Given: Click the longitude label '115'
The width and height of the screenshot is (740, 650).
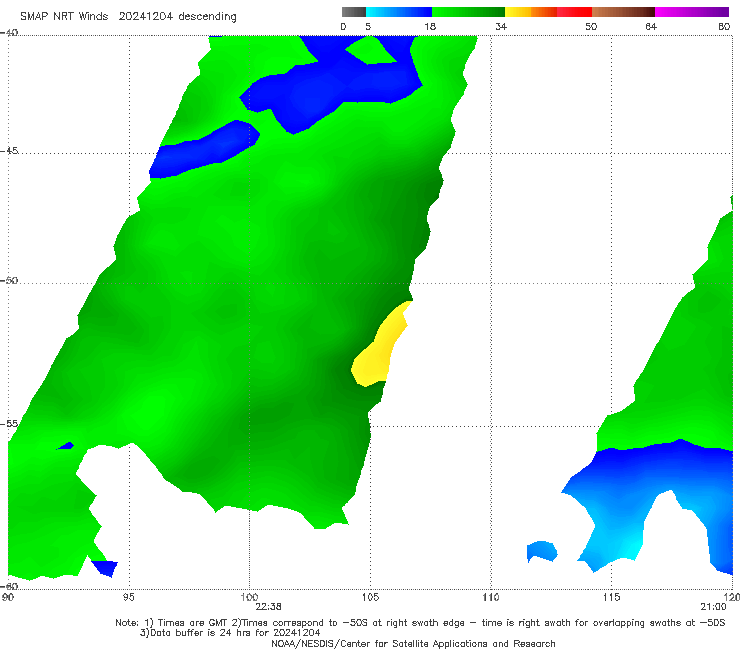Looking at the screenshot, I should click(x=611, y=598).
